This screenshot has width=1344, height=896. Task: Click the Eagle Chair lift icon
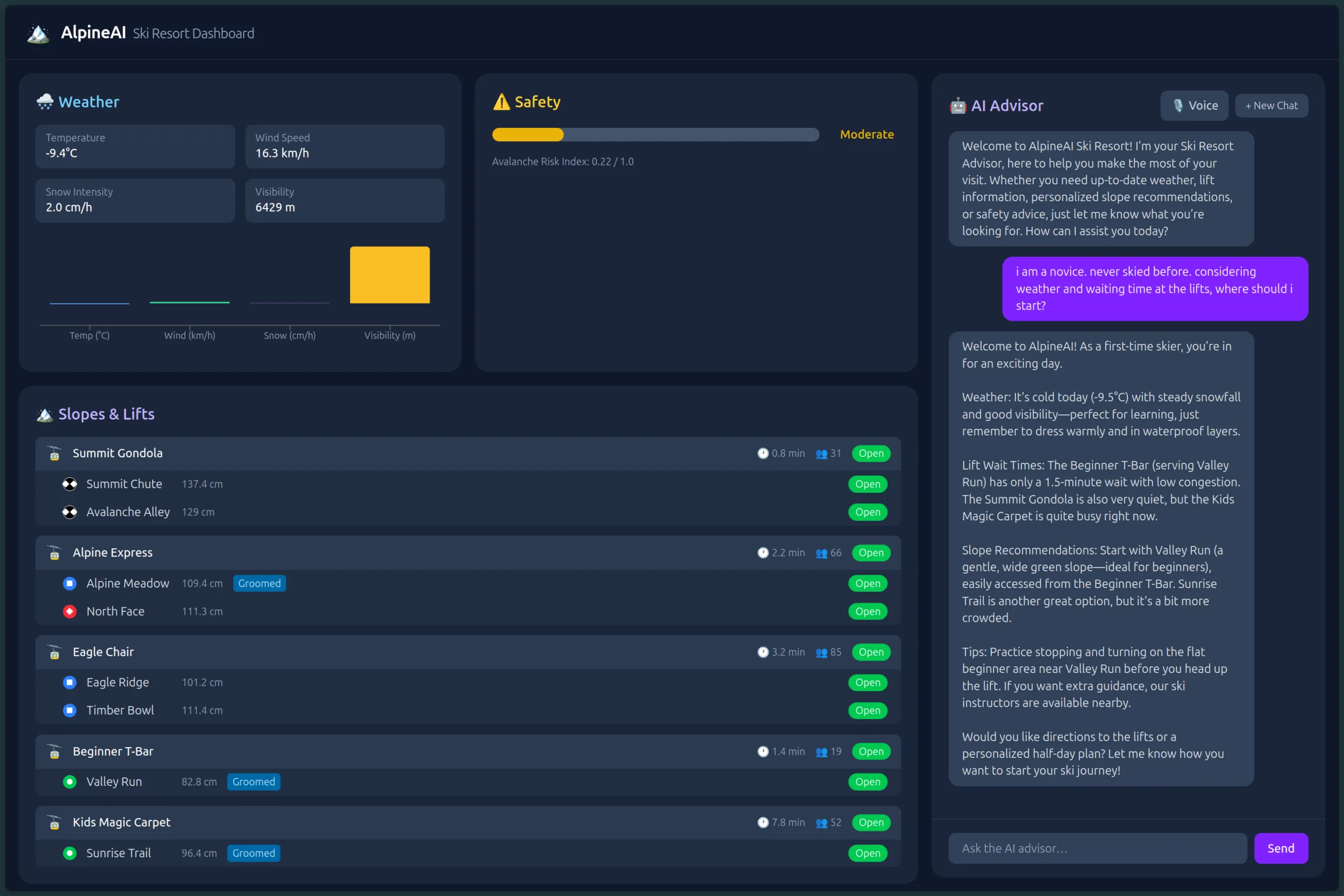[x=55, y=653]
